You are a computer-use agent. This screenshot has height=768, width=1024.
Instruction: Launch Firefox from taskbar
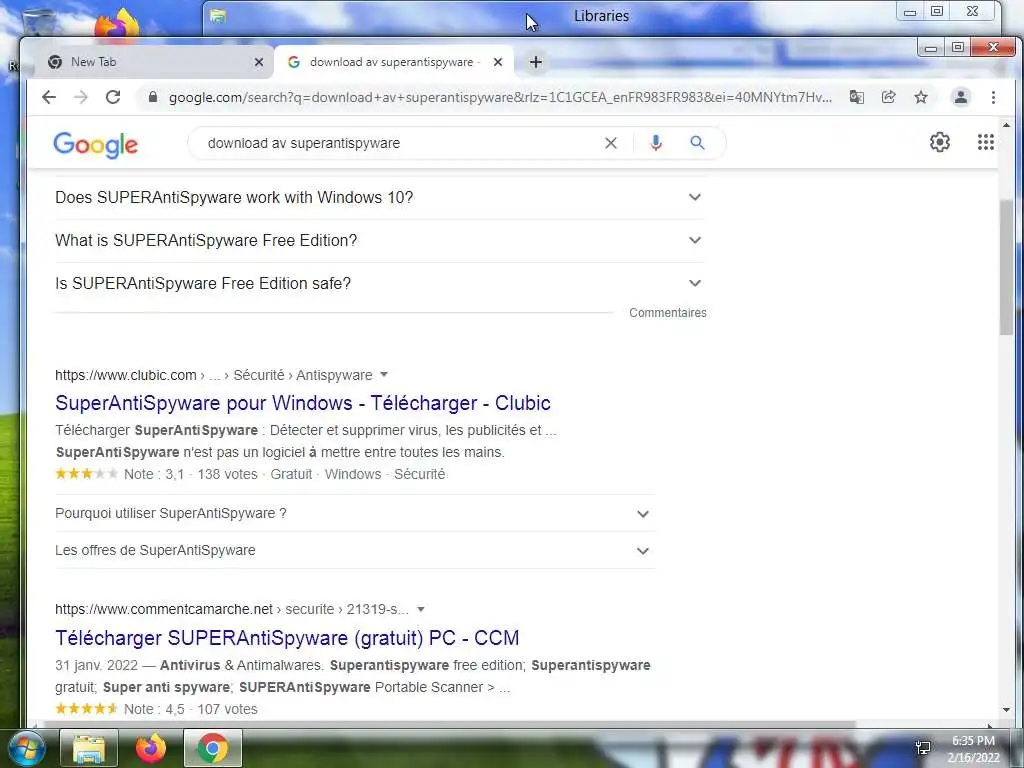(x=151, y=748)
